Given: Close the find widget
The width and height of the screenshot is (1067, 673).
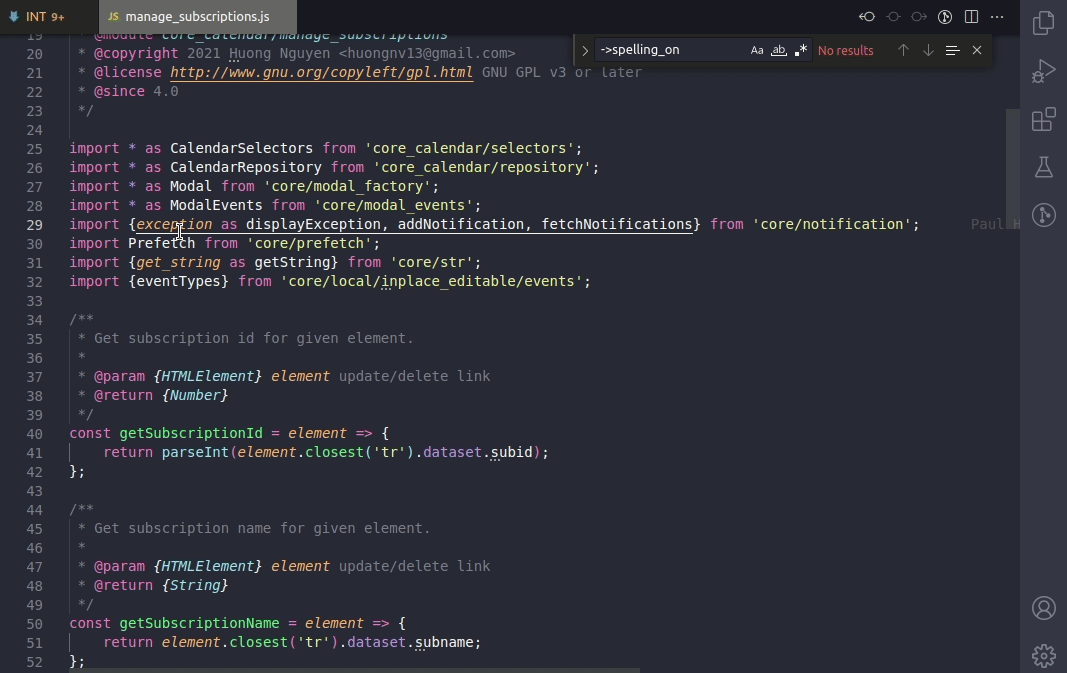Looking at the screenshot, I should point(977,50).
